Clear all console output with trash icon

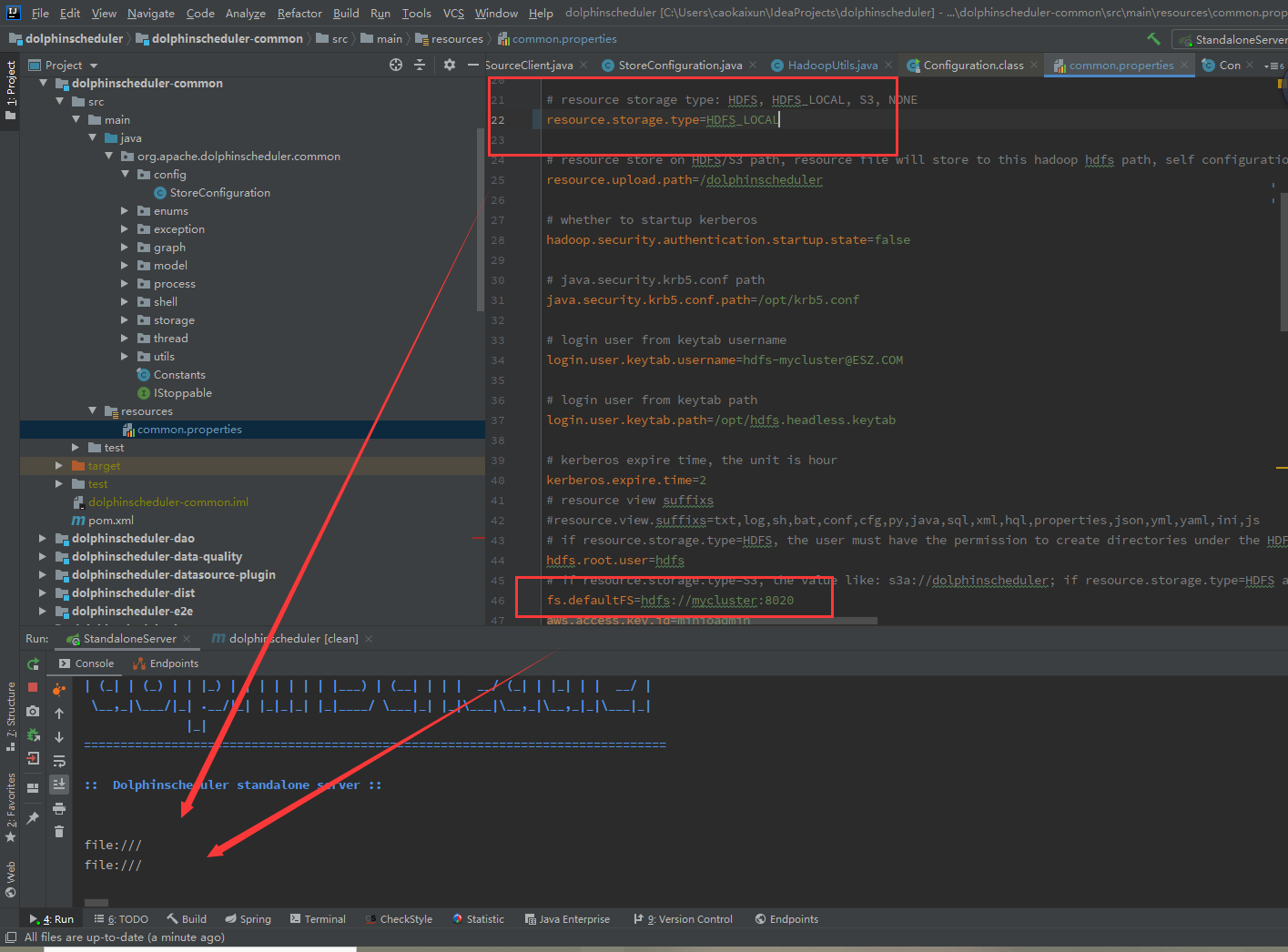point(59,831)
